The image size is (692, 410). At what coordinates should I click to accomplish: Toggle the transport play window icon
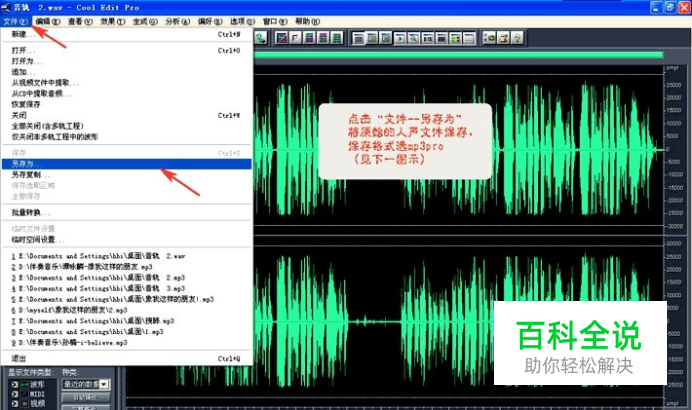click(x=400, y=38)
